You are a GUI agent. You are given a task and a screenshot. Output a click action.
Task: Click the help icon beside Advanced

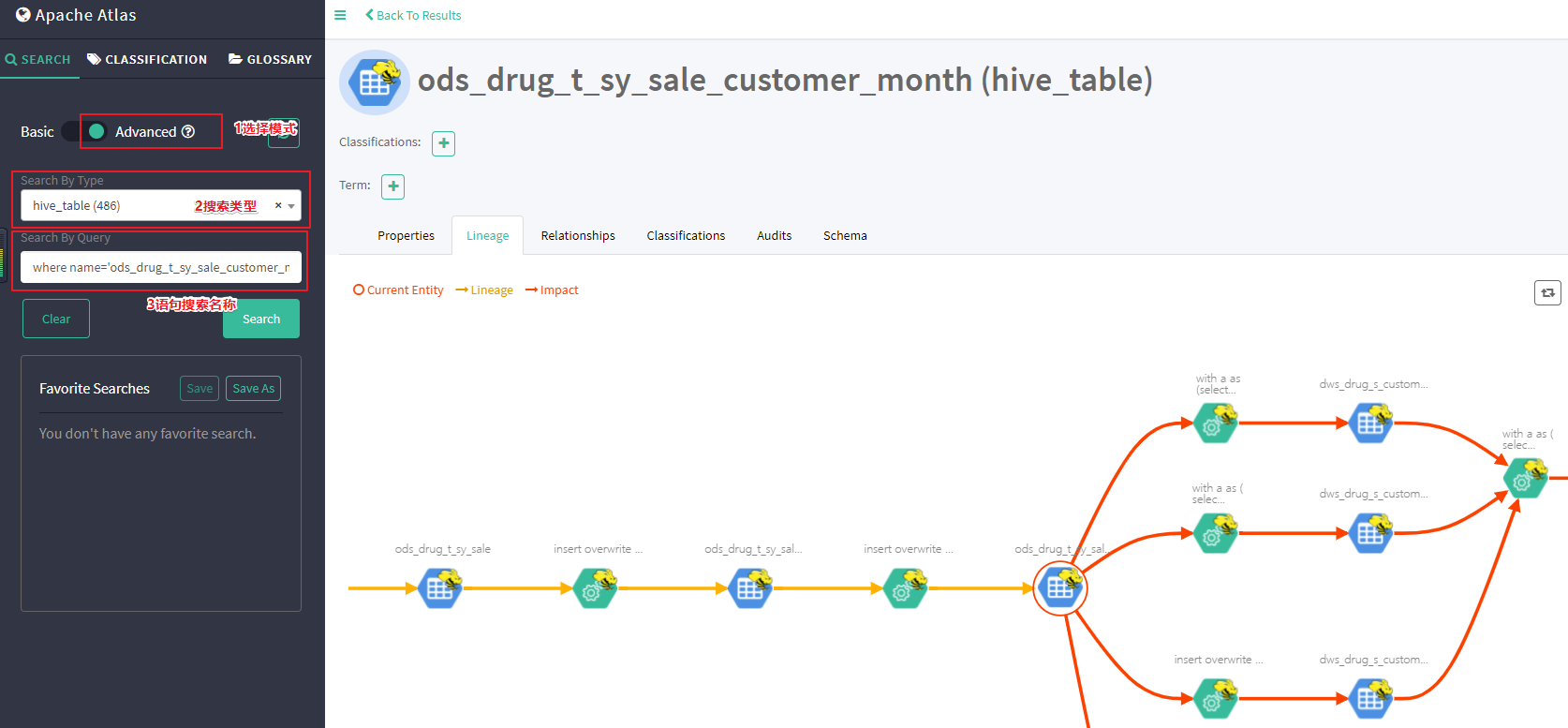point(188,132)
